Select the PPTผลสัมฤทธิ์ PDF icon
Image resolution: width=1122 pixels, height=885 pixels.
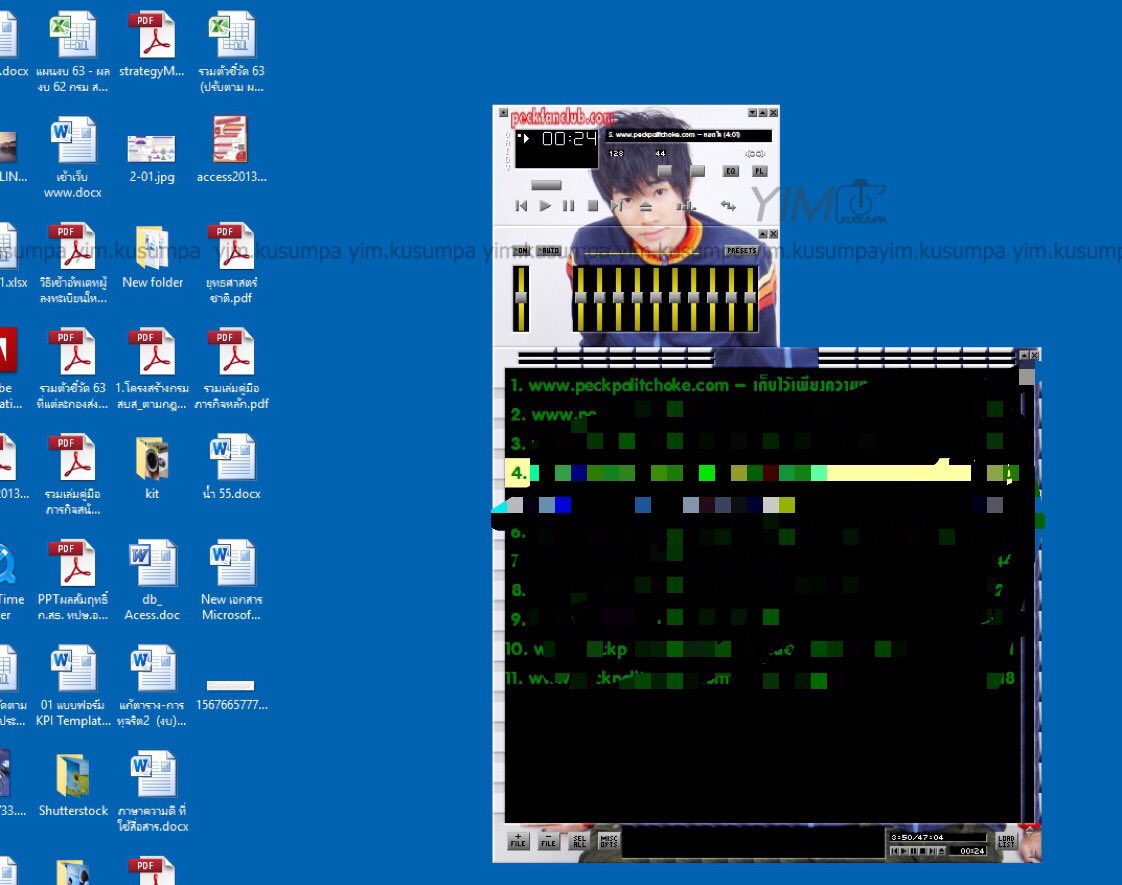72,580
